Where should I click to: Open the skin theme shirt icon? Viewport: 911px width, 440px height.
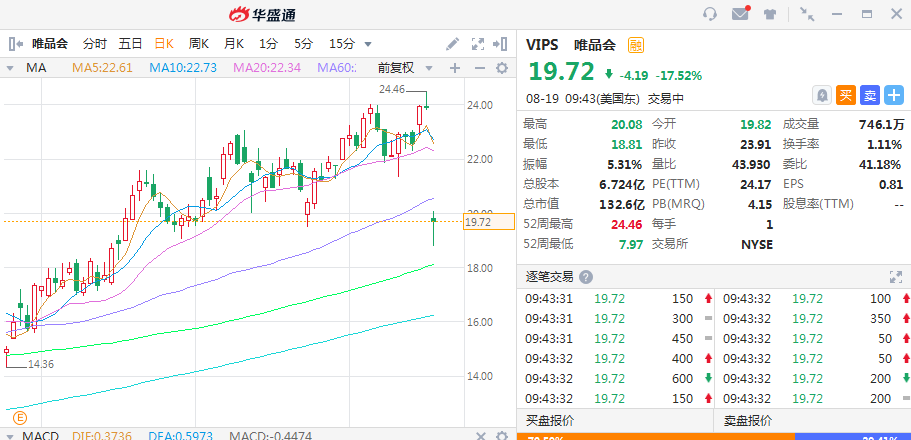(770, 15)
